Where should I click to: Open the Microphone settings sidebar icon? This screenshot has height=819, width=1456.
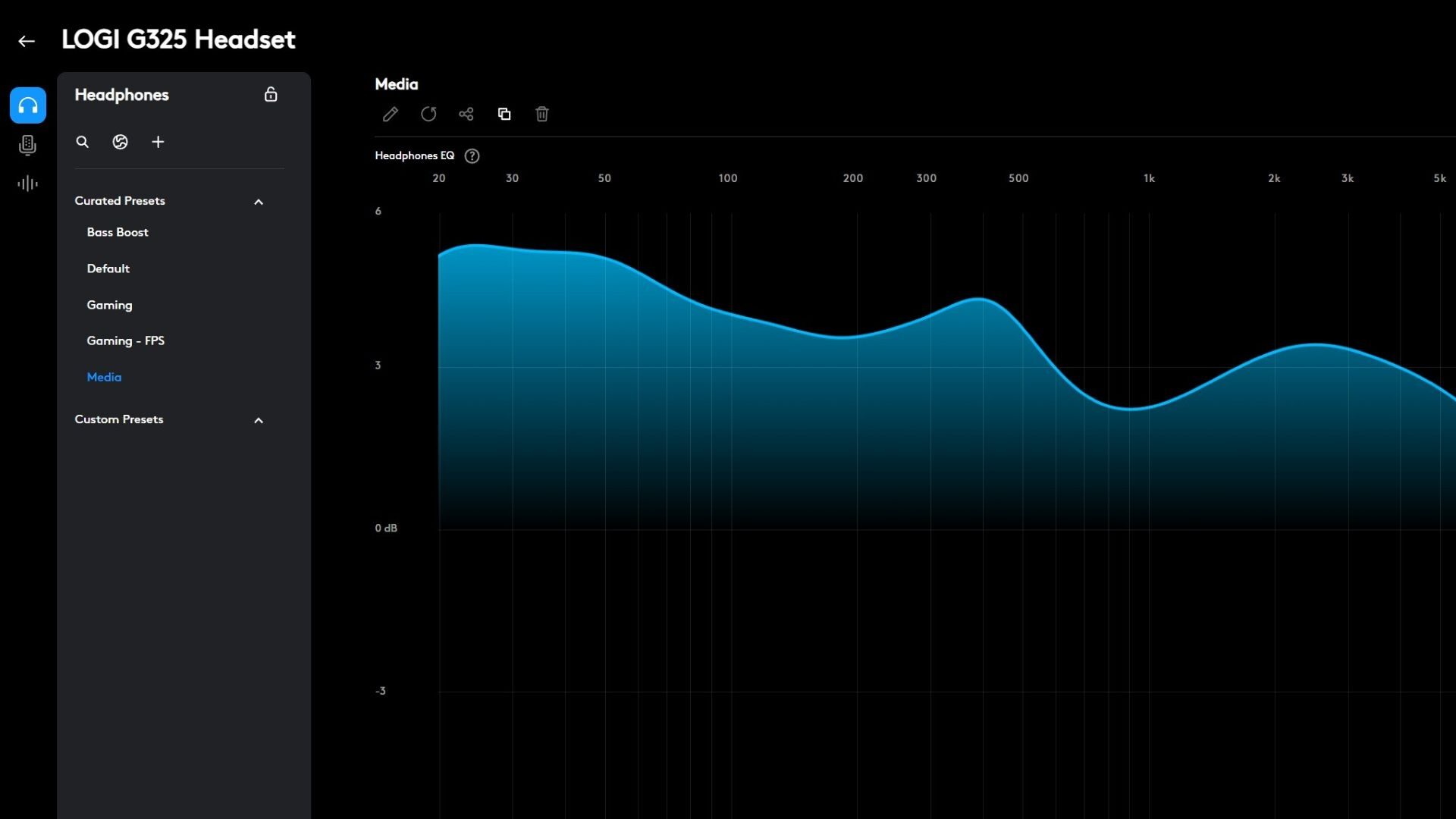tap(28, 145)
